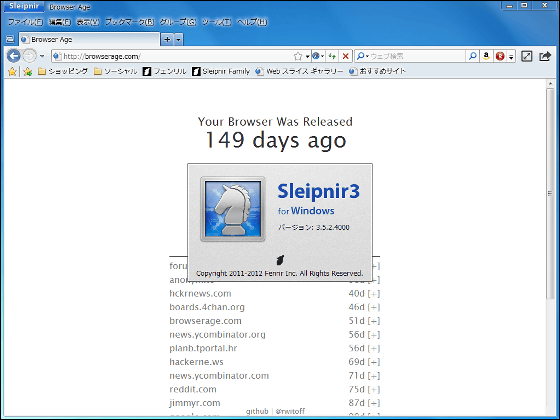Open the tab list icon left of tabs
The image size is (560, 420).
tap(10, 39)
